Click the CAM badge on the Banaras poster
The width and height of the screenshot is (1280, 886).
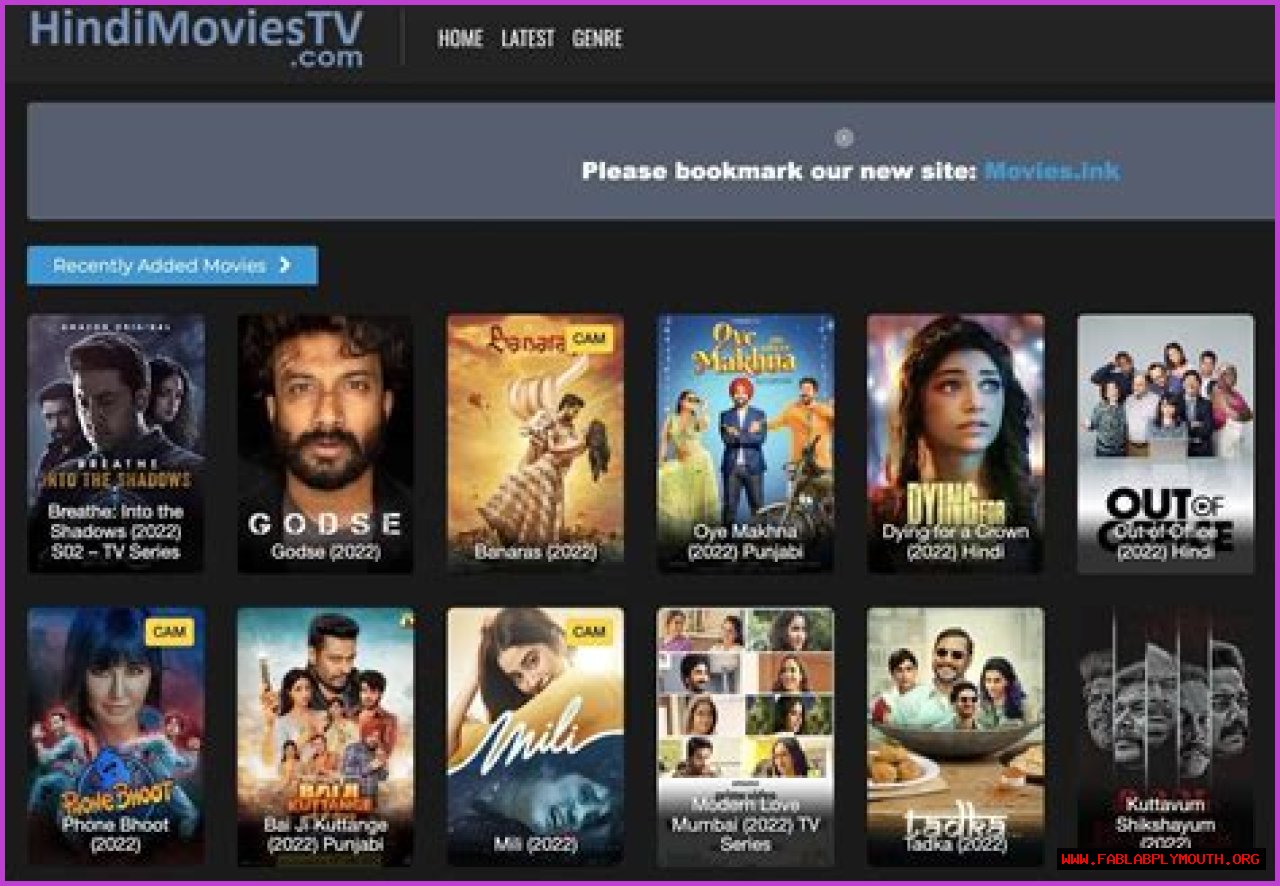click(589, 339)
